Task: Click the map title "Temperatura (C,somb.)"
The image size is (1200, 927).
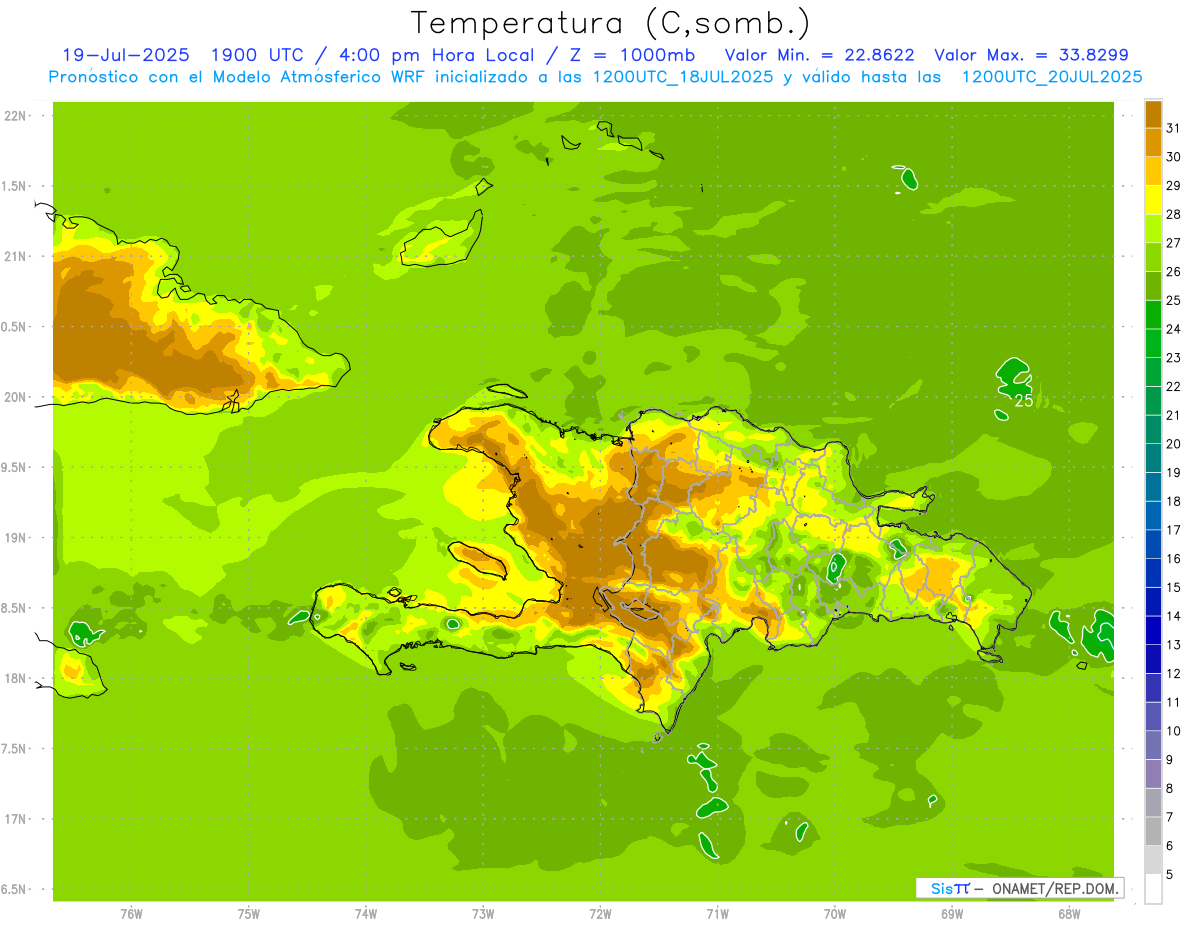Action: pos(611,23)
